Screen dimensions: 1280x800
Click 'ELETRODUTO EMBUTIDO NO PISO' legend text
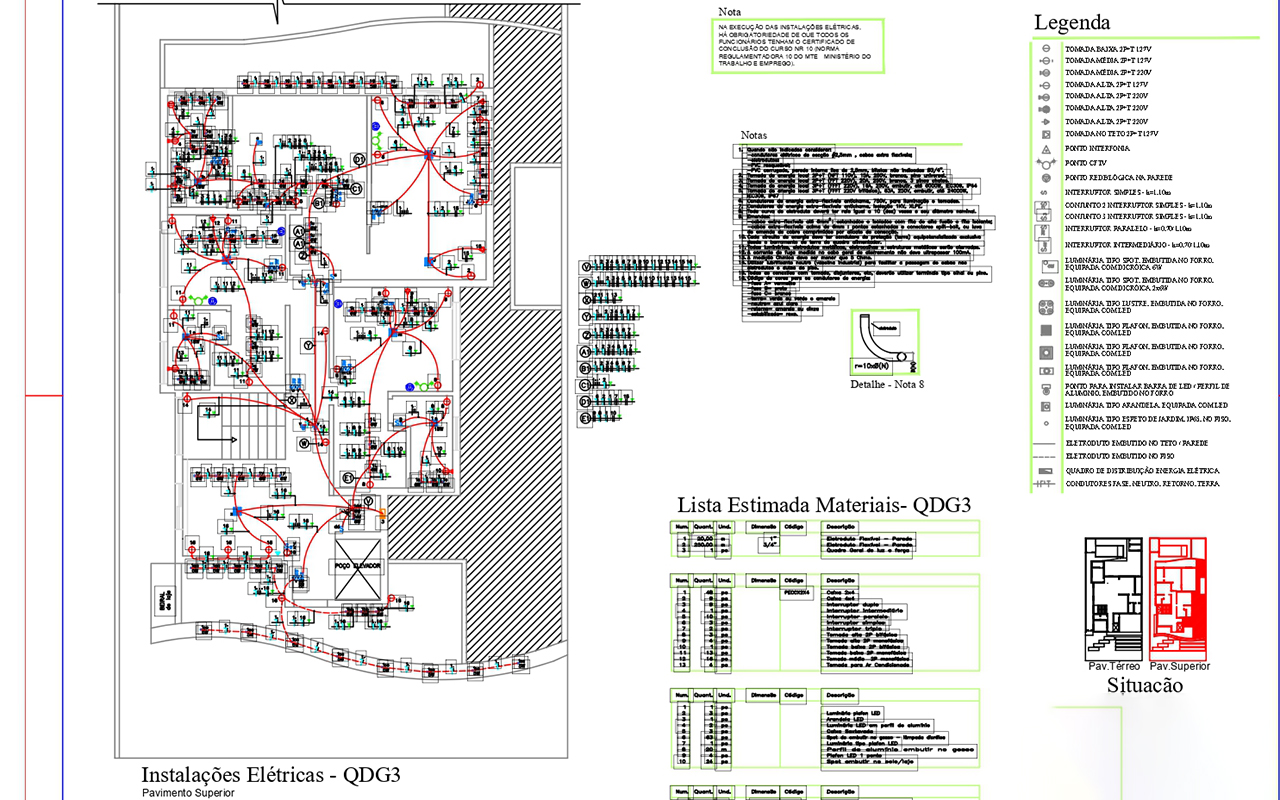pyautogui.click(x=1120, y=456)
